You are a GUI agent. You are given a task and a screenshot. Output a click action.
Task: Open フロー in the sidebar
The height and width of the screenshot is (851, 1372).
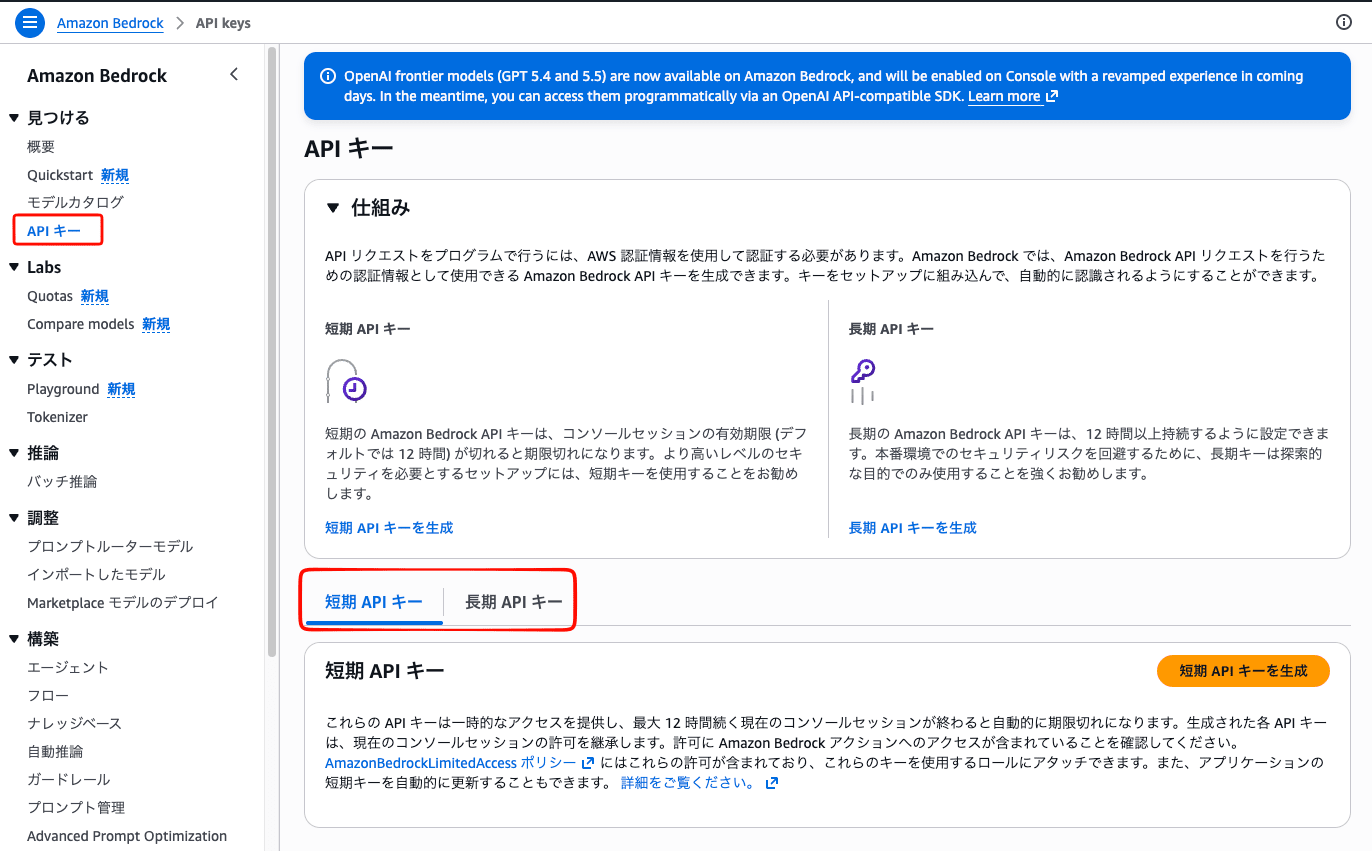(48, 695)
